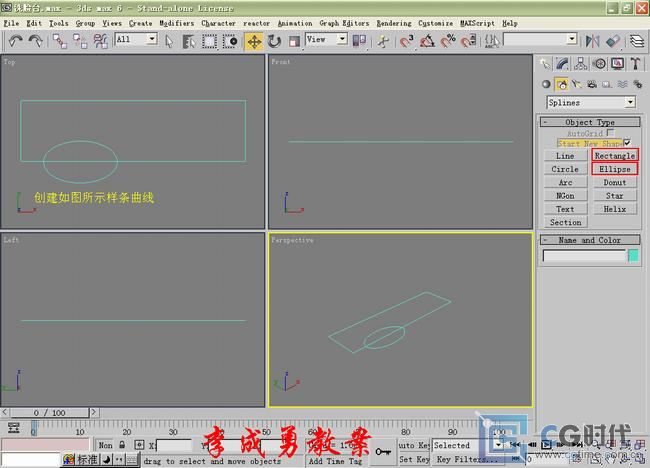Click Select and Manipulate icon
650x468 pixels.
coord(383,41)
